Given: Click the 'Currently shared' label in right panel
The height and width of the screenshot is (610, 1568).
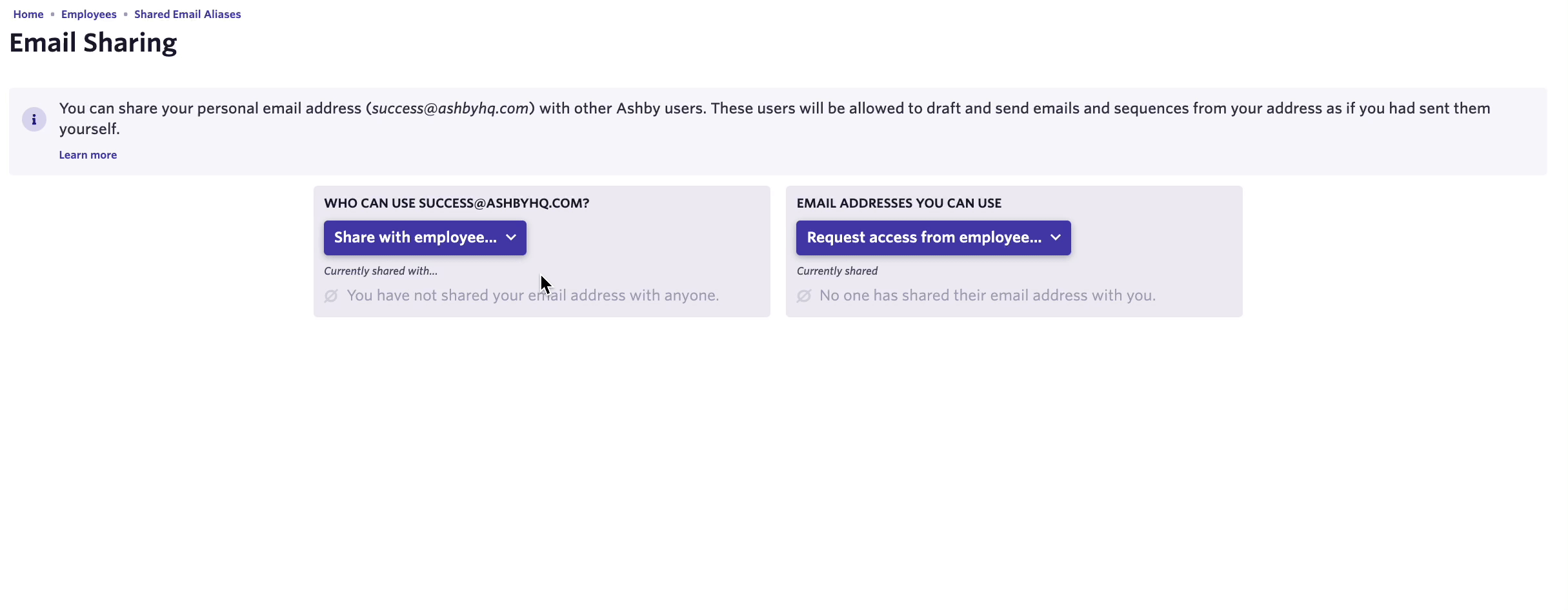Looking at the screenshot, I should pos(837,271).
